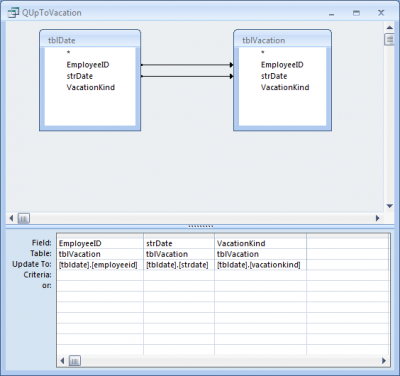Viewport: 400px width, 376px height.
Task: Click the Criteria cell under VacationKind column
Action: point(260,275)
